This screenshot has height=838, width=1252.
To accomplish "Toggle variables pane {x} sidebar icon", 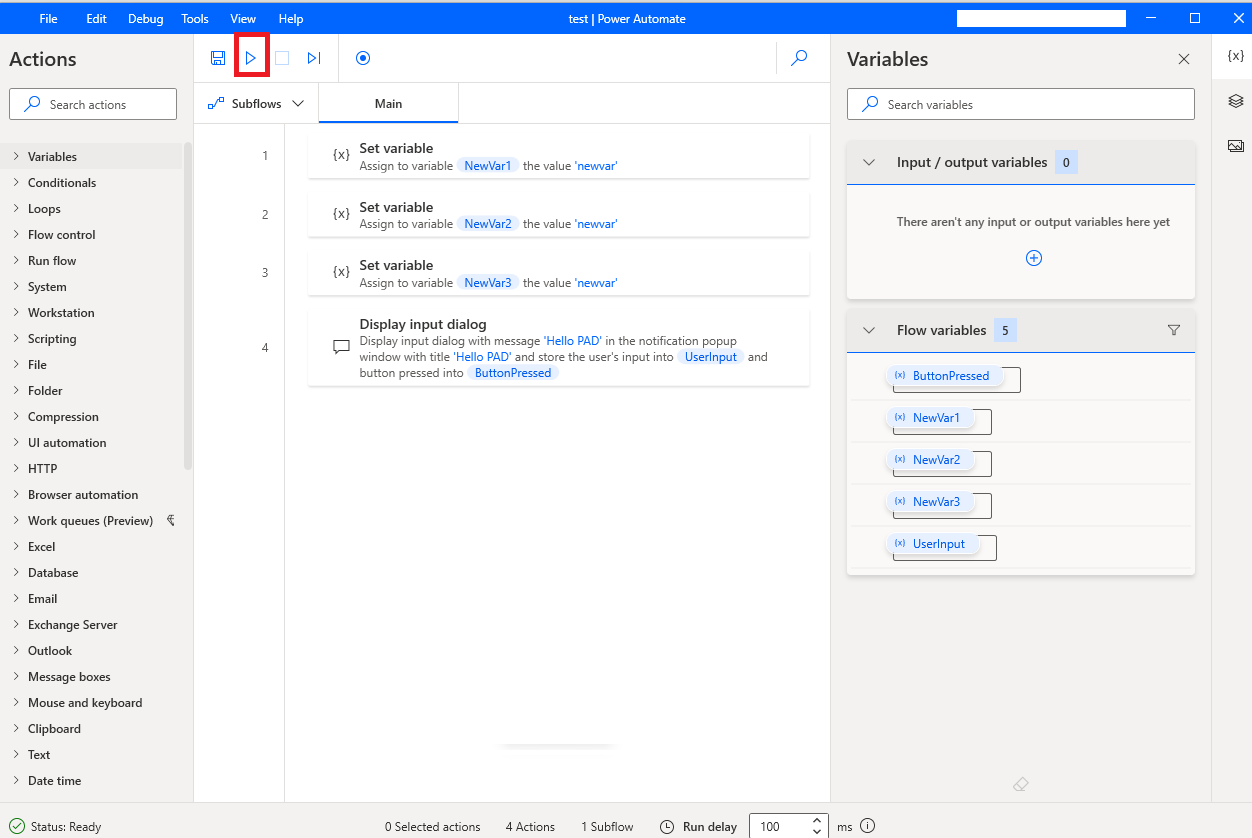I will (x=1236, y=56).
